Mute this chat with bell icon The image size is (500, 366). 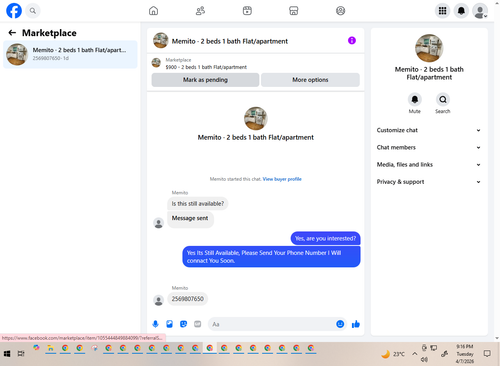tap(415, 99)
